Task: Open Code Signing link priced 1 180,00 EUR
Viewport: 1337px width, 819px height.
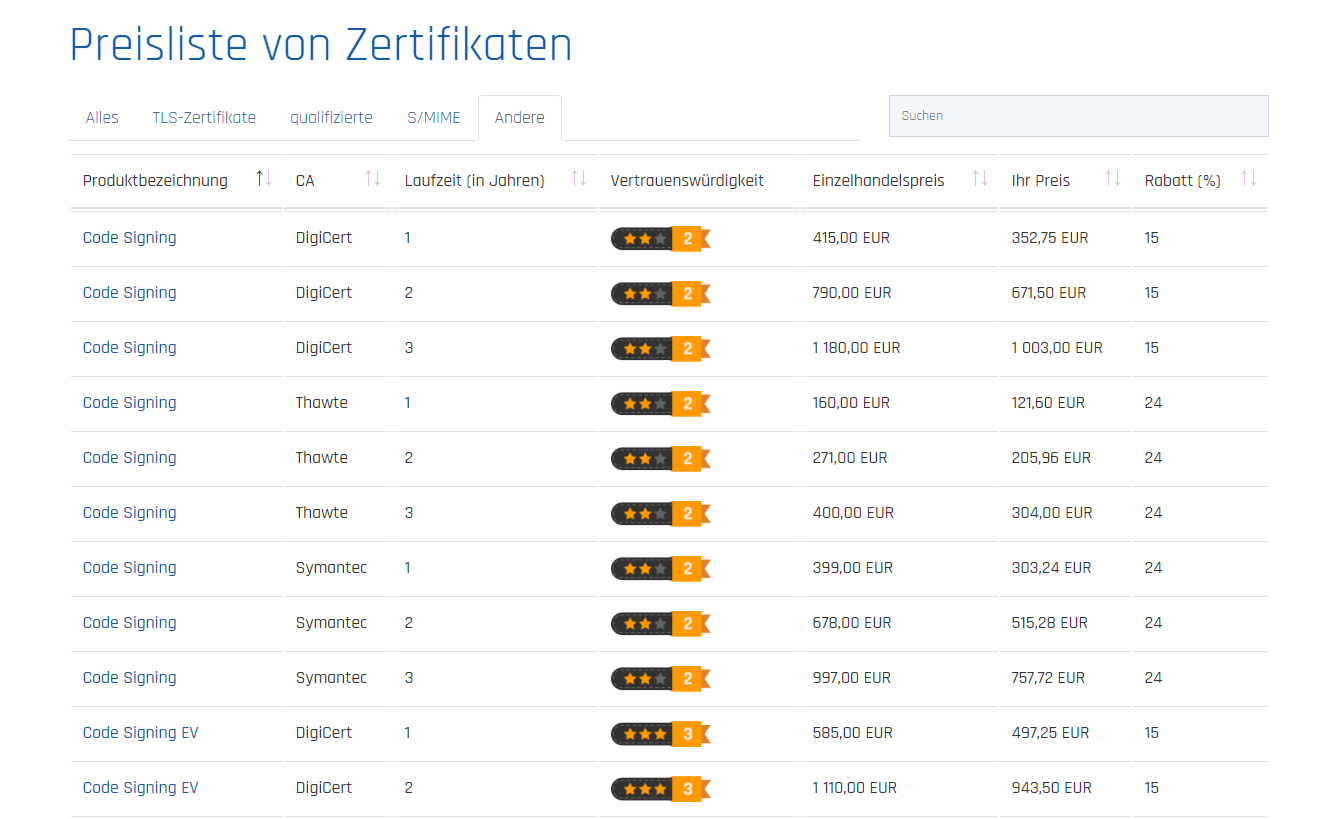Action: [x=129, y=348]
